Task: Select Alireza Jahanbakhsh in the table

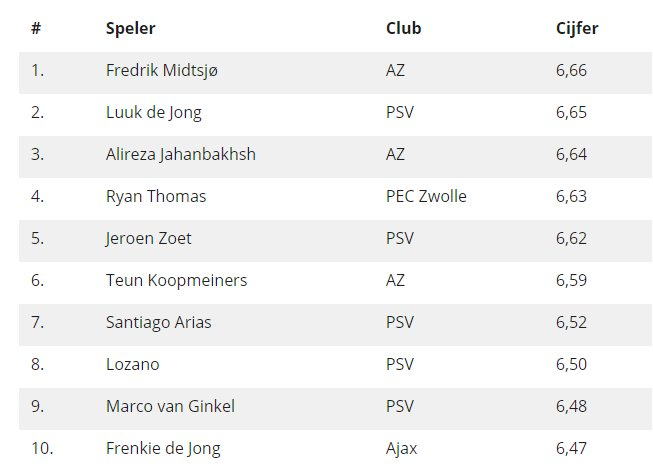Action: point(180,154)
